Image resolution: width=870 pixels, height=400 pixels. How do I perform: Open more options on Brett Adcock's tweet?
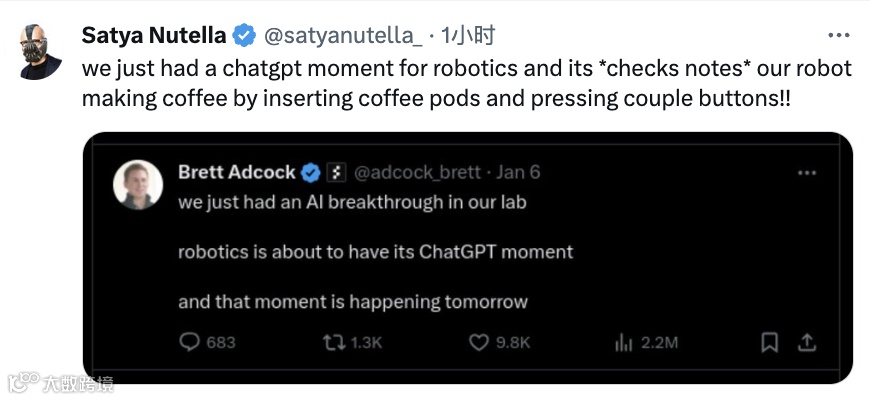[x=807, y=173]
